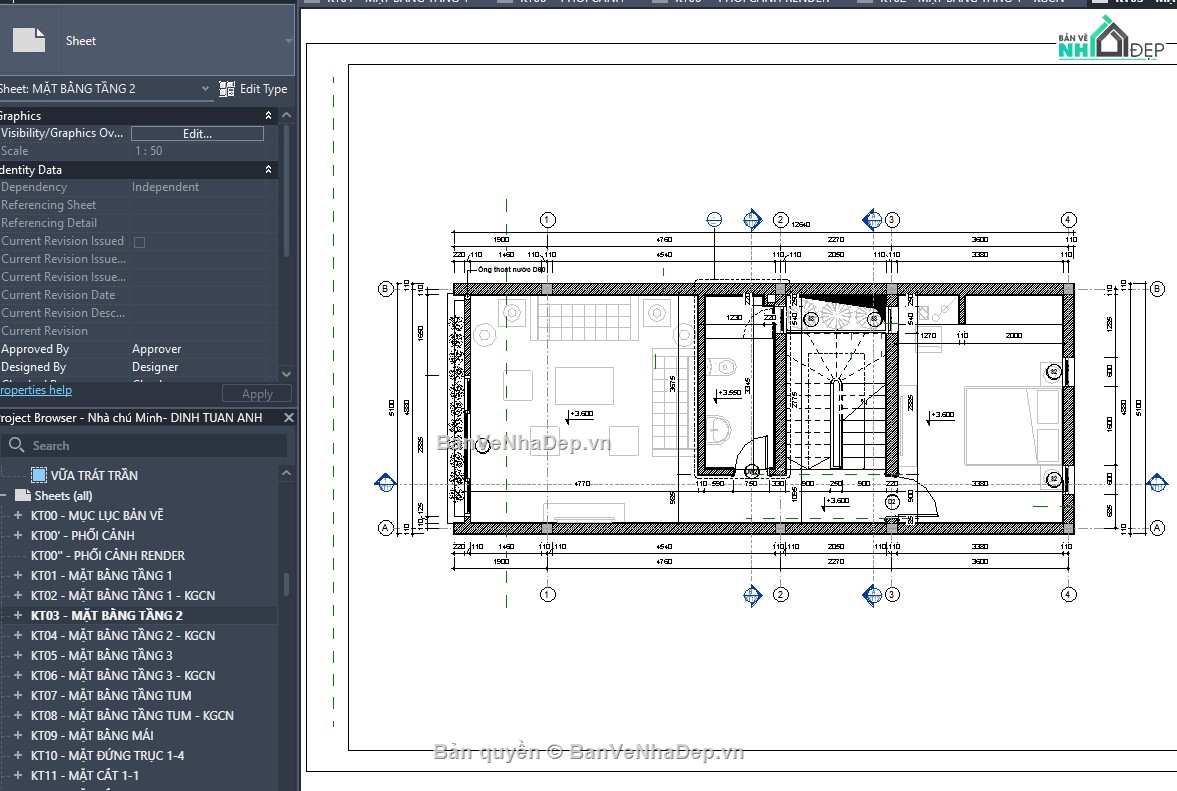This screenshot has height=791, width=1177.
Task: Select KT04 - MẶT BẰNG TẦNG 2 - KGCN
Action: coord(123,635)
